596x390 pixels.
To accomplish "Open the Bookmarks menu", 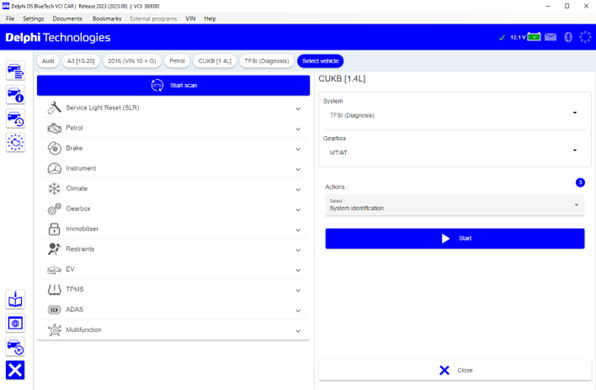I will point(107,19).
